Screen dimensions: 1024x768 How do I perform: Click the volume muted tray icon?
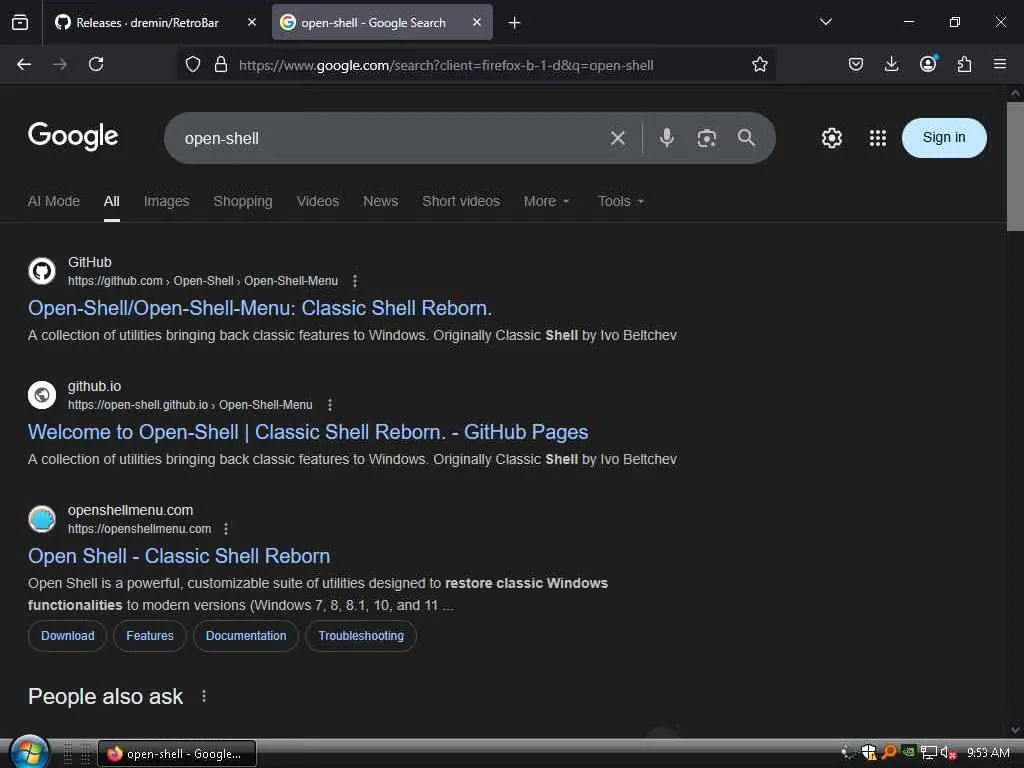pyautogui.click(x=948, y=753)
